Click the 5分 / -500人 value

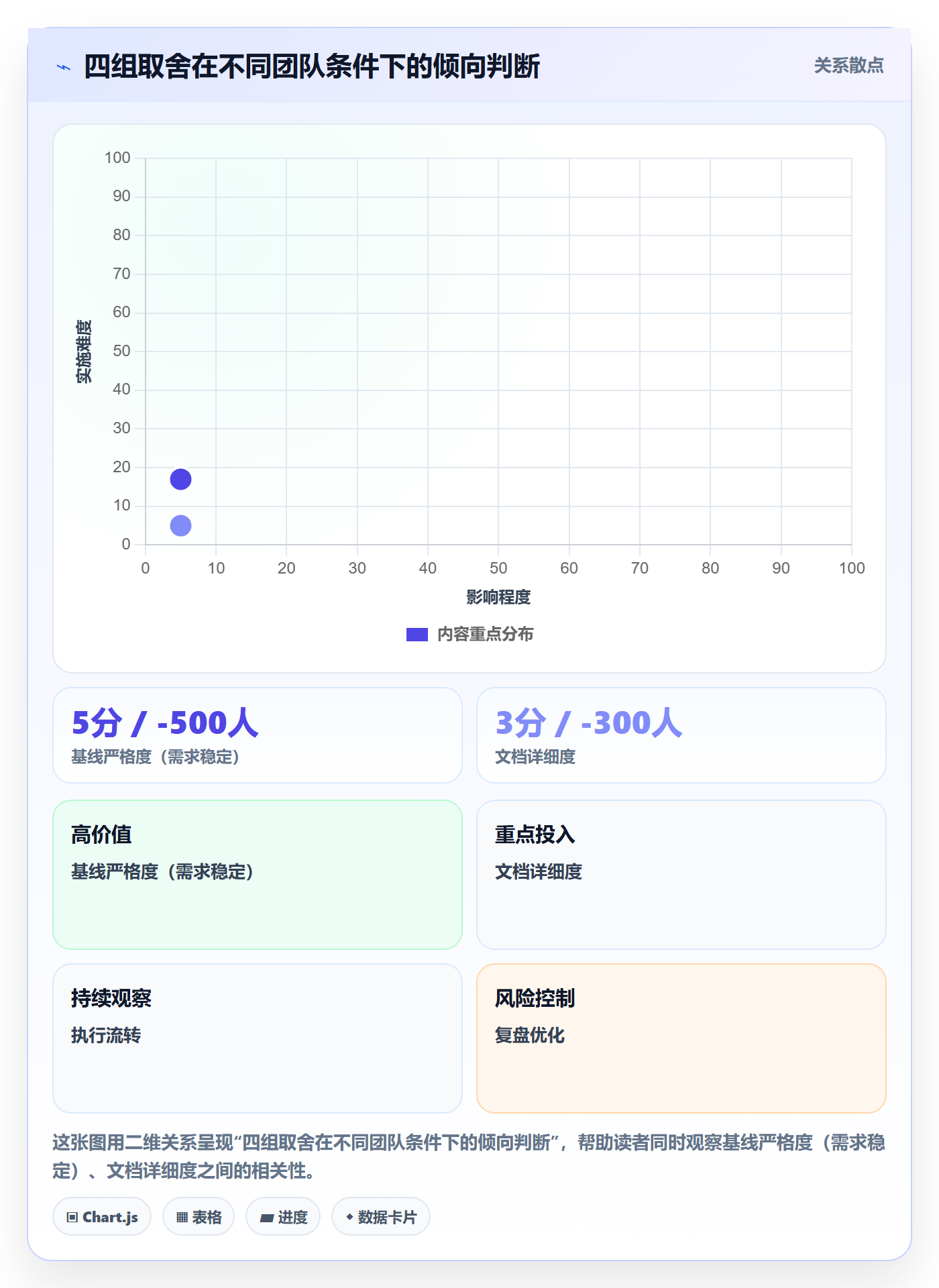[x=165, y=723]
